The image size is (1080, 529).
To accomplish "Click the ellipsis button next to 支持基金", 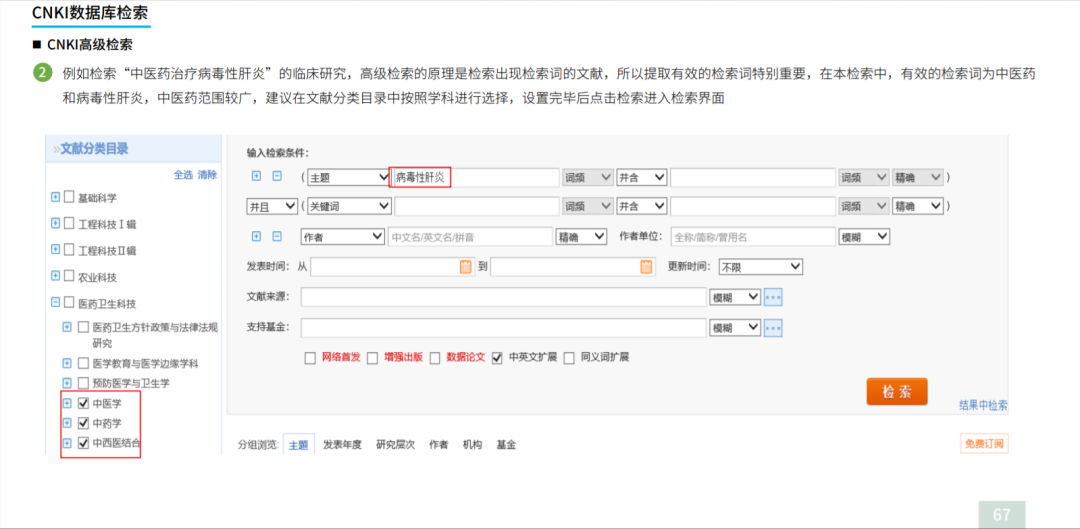I will pos(773,327).
